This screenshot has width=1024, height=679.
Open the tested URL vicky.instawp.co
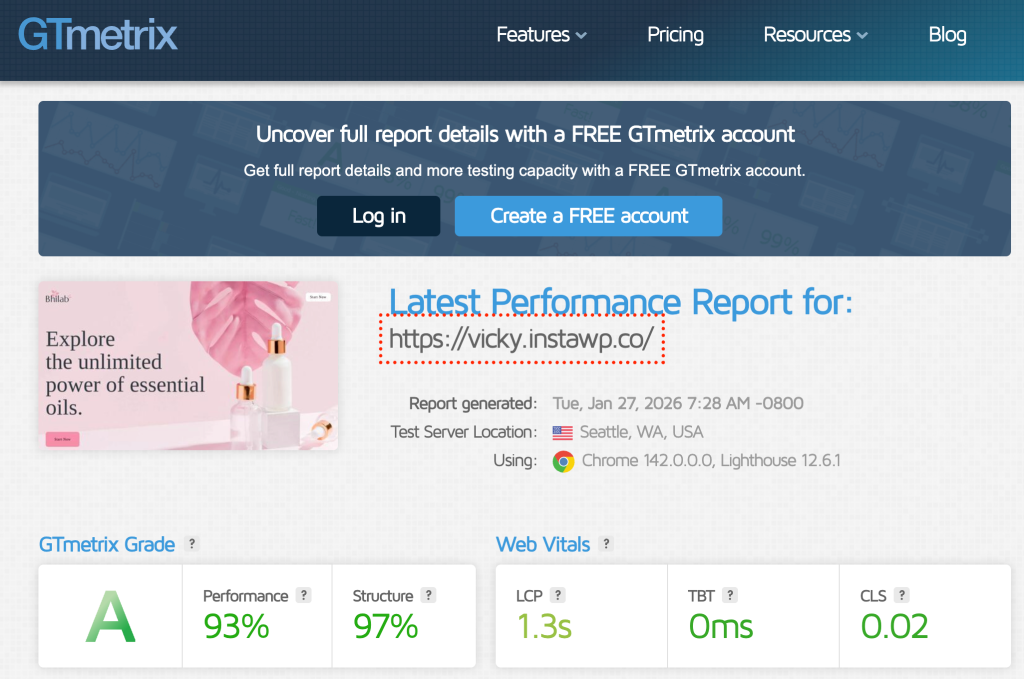pyautogui.click(x=522, y=341)
